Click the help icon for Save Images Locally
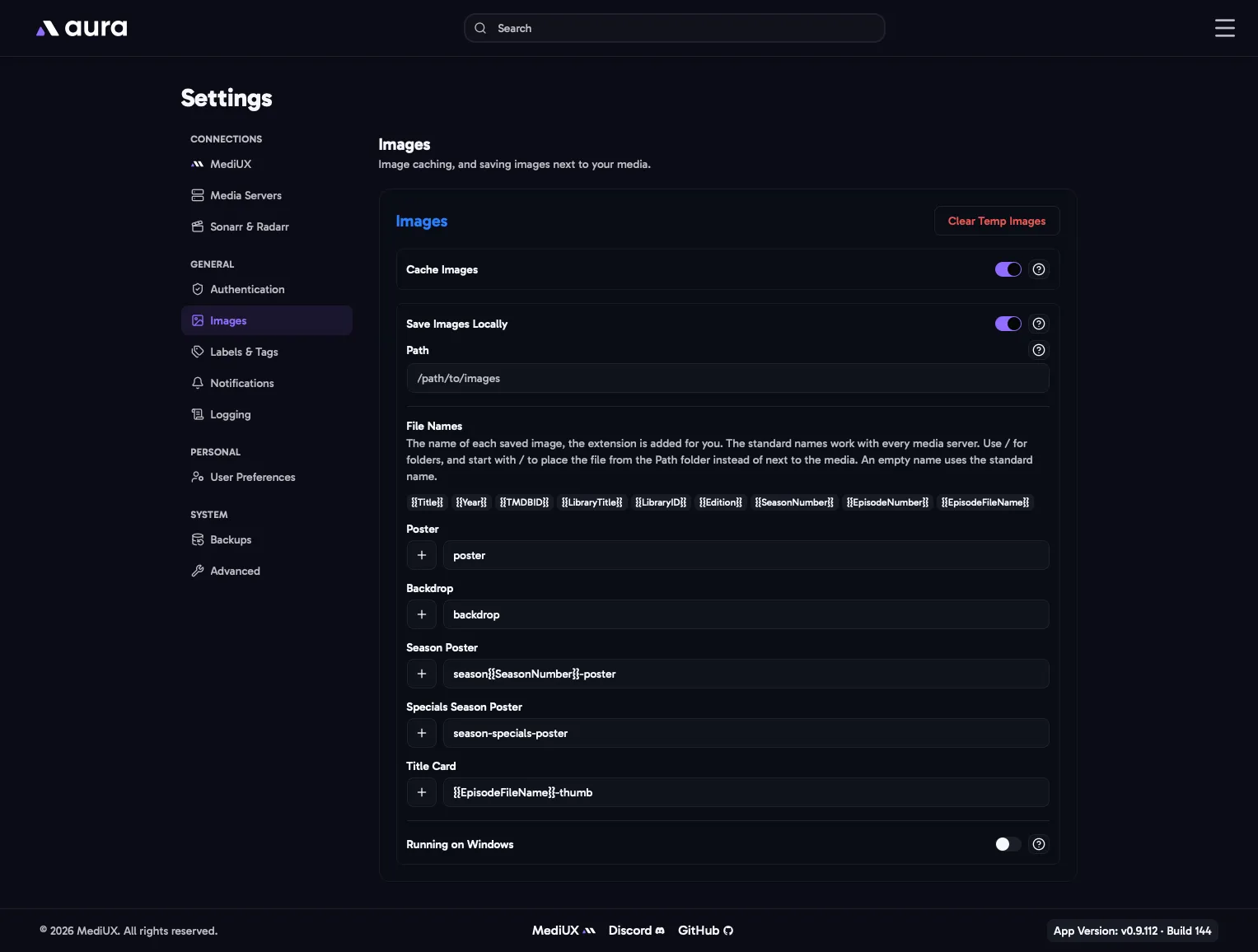Viewport: 1258px width, 952px height. click(x=1039, y=324)
